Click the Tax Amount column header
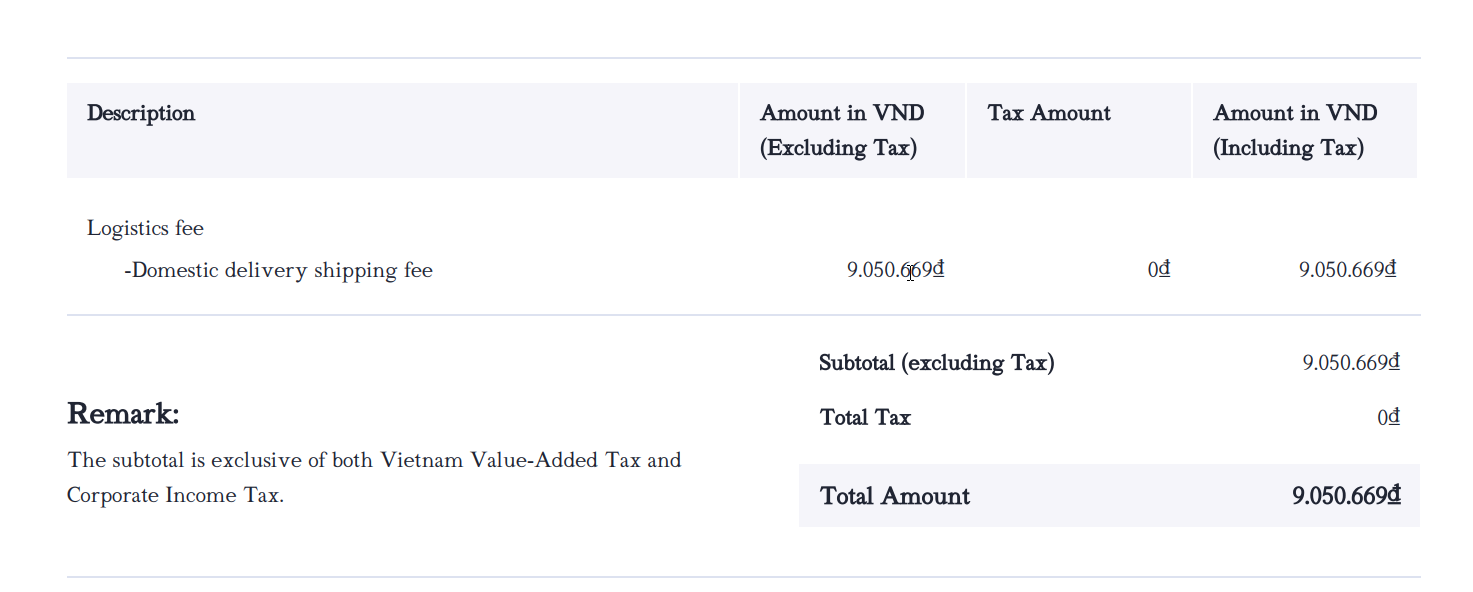 [x=1049, y=114]
